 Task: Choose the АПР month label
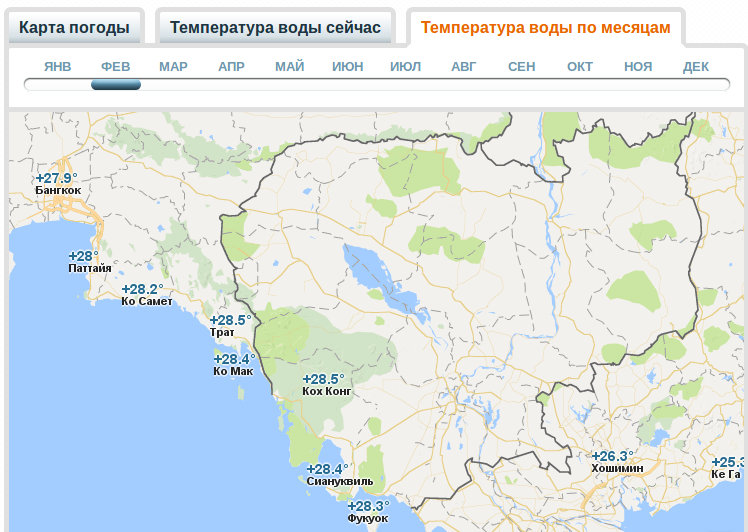[x=231, y=67]
